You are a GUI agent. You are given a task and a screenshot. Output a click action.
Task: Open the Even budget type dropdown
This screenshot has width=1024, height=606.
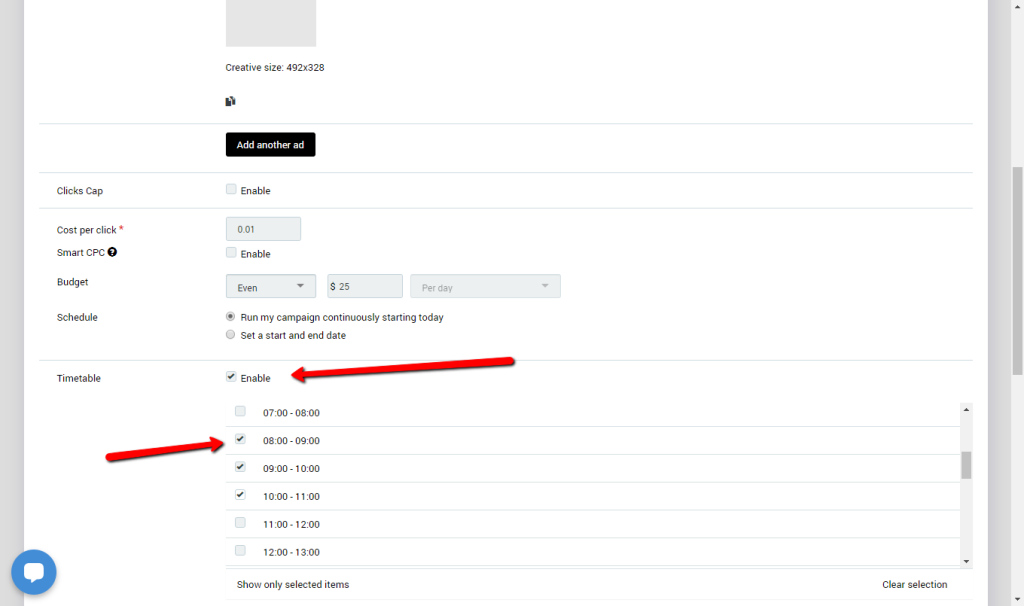pyautogui.click(x=271, y=287)
